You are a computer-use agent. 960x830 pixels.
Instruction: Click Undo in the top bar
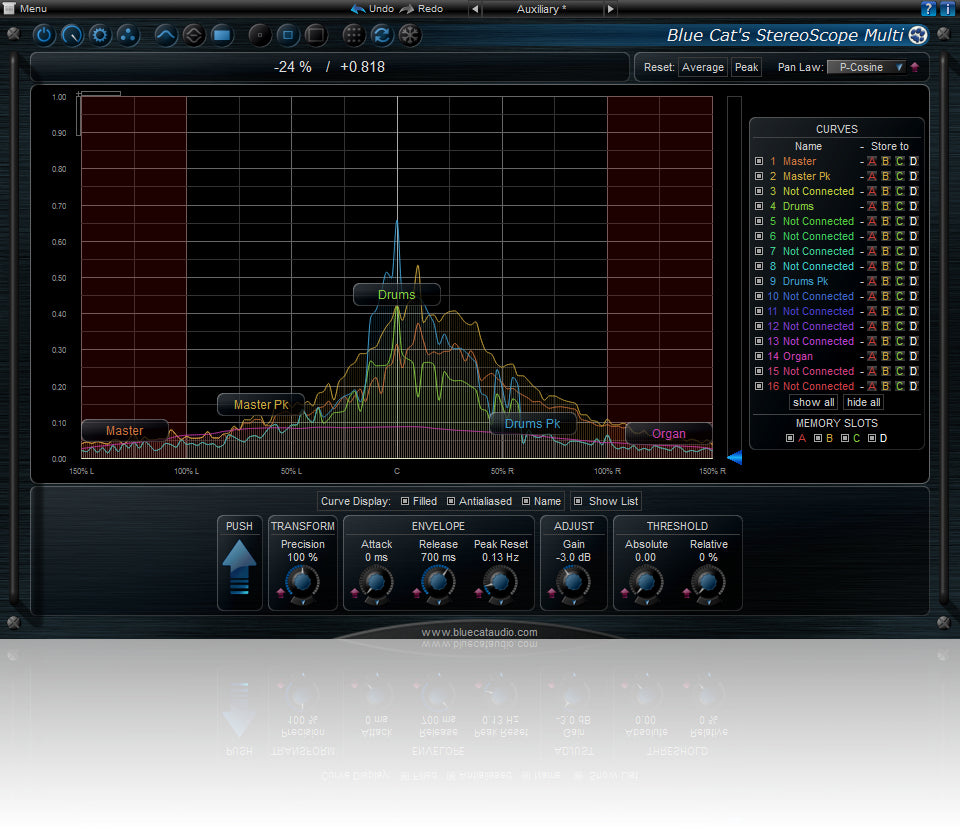click(x=372, y=8)
